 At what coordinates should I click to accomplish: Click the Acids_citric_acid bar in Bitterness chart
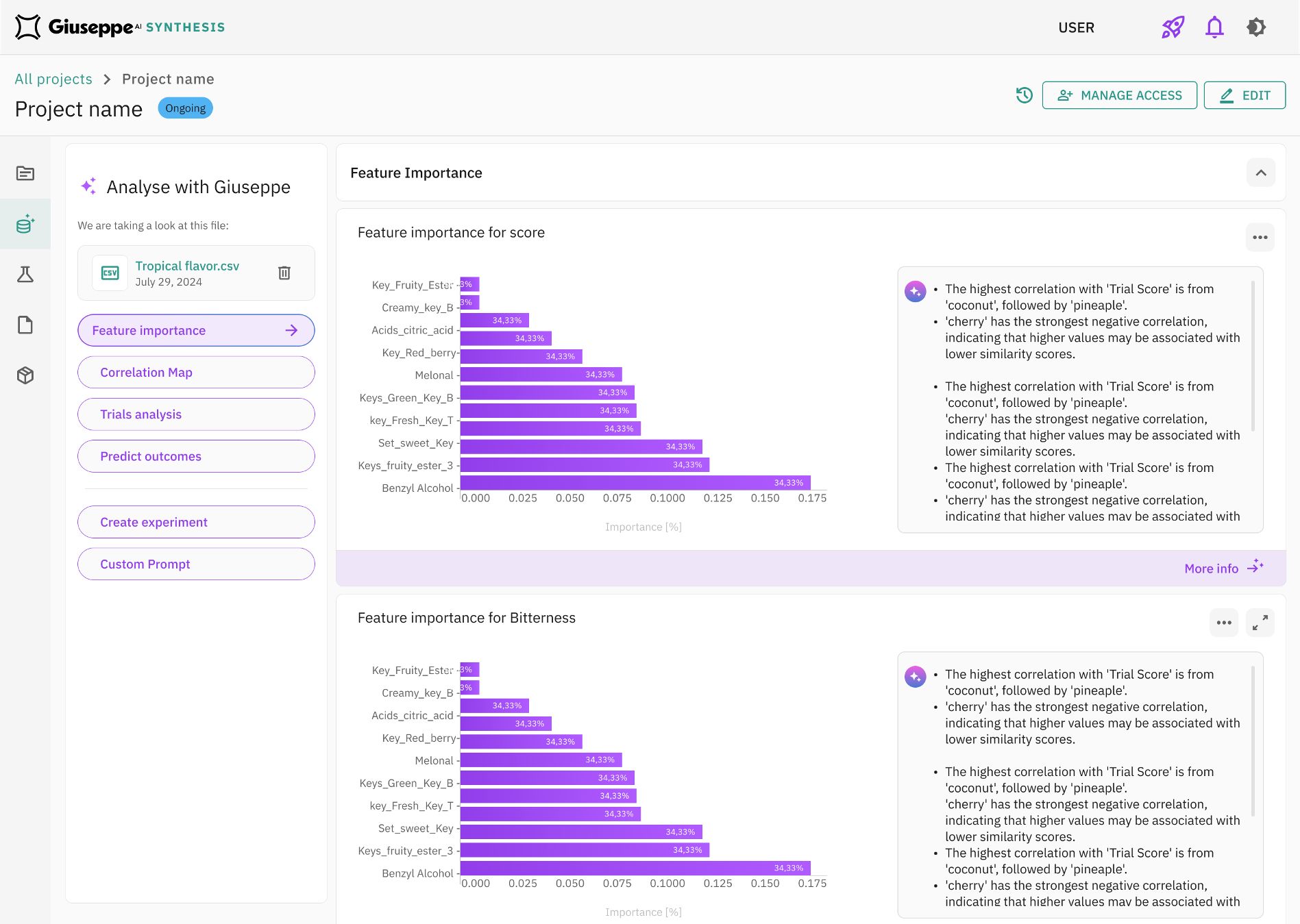point(506,723)
